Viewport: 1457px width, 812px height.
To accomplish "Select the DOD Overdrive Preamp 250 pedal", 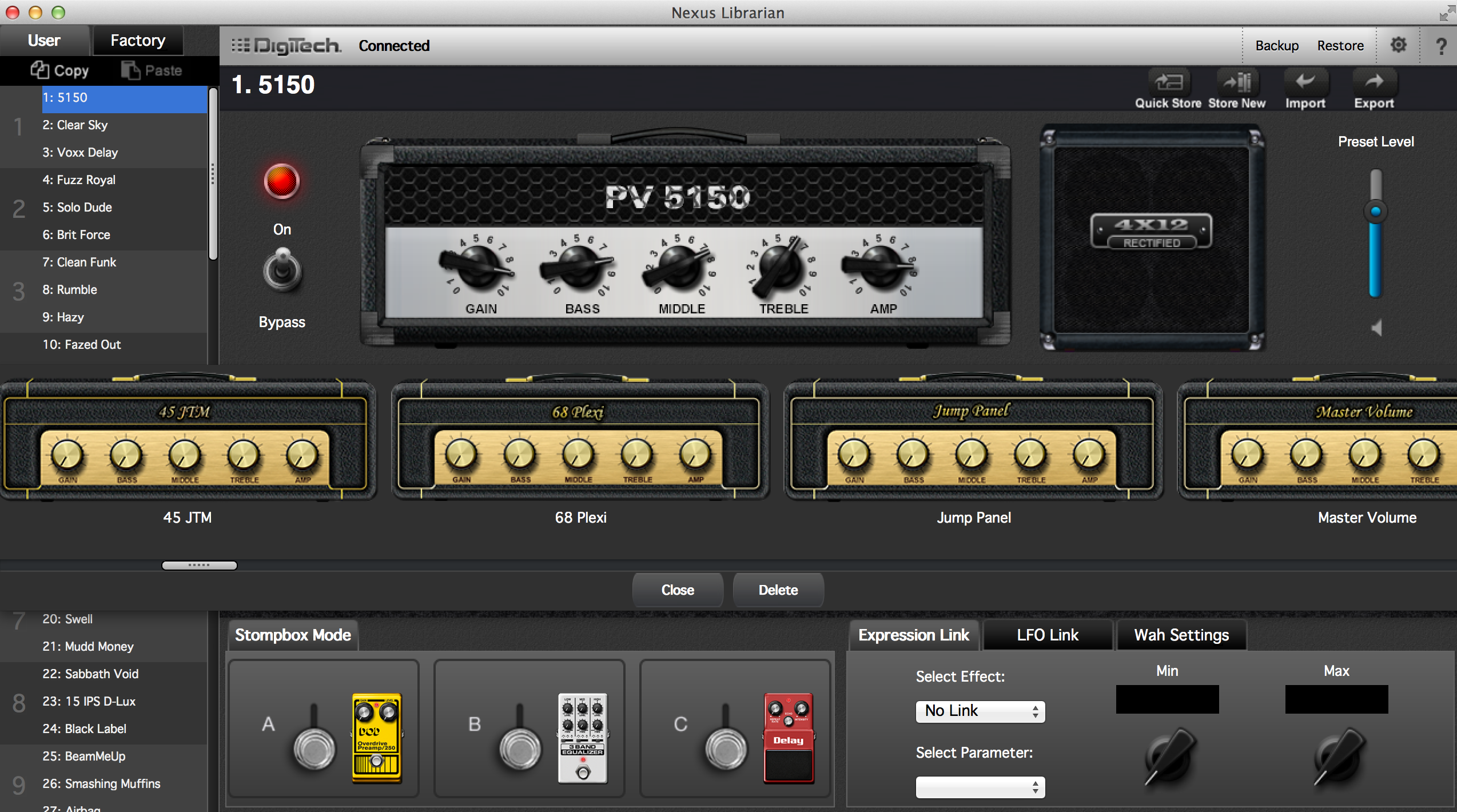I will point(377,738).
